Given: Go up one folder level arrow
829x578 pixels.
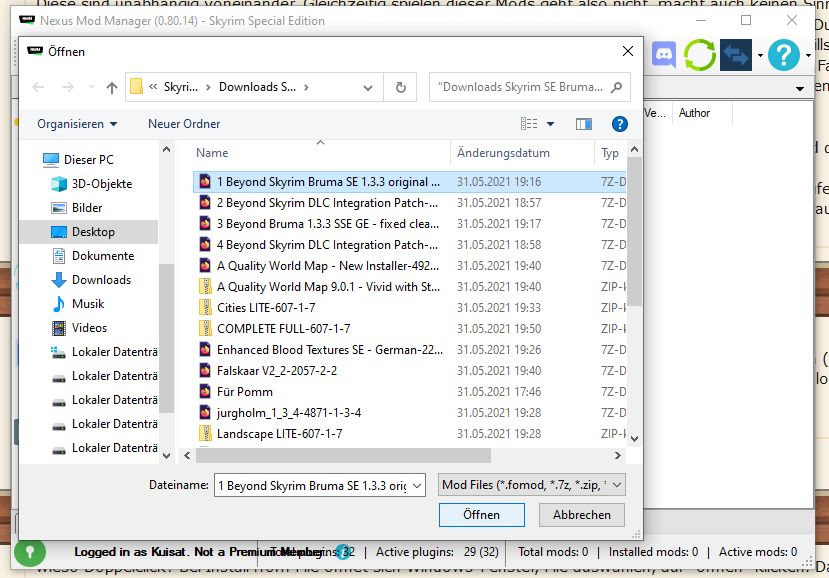Looking at the screenshot, I should pos(112,87).
